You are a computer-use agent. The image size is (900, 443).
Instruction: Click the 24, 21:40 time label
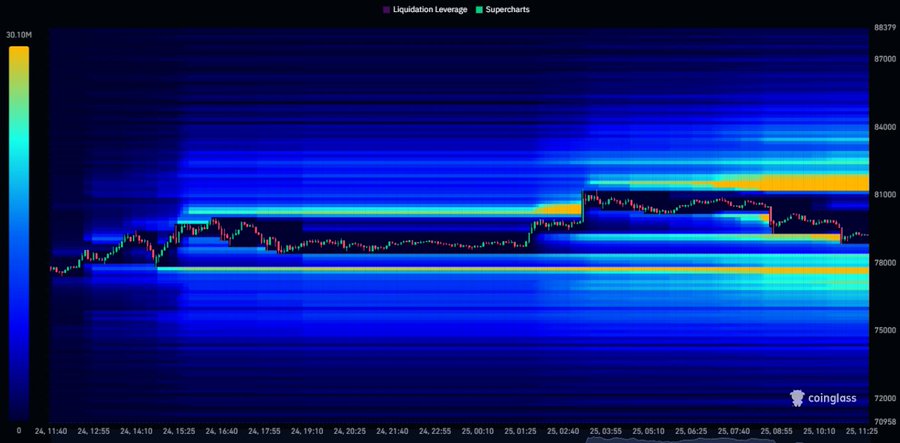(393, 430)
